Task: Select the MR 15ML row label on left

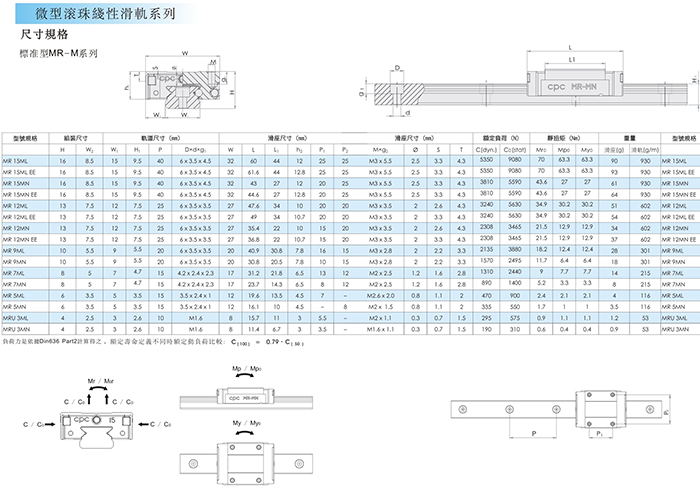Action: (19, 160)
